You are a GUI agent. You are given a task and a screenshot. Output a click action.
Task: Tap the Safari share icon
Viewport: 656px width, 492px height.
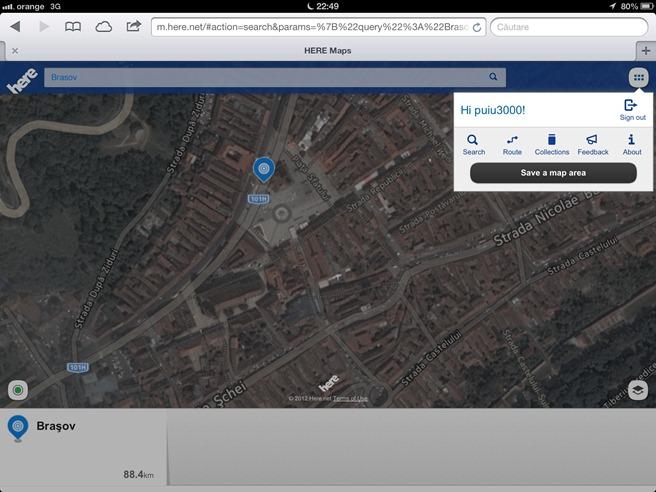point(133,26)
